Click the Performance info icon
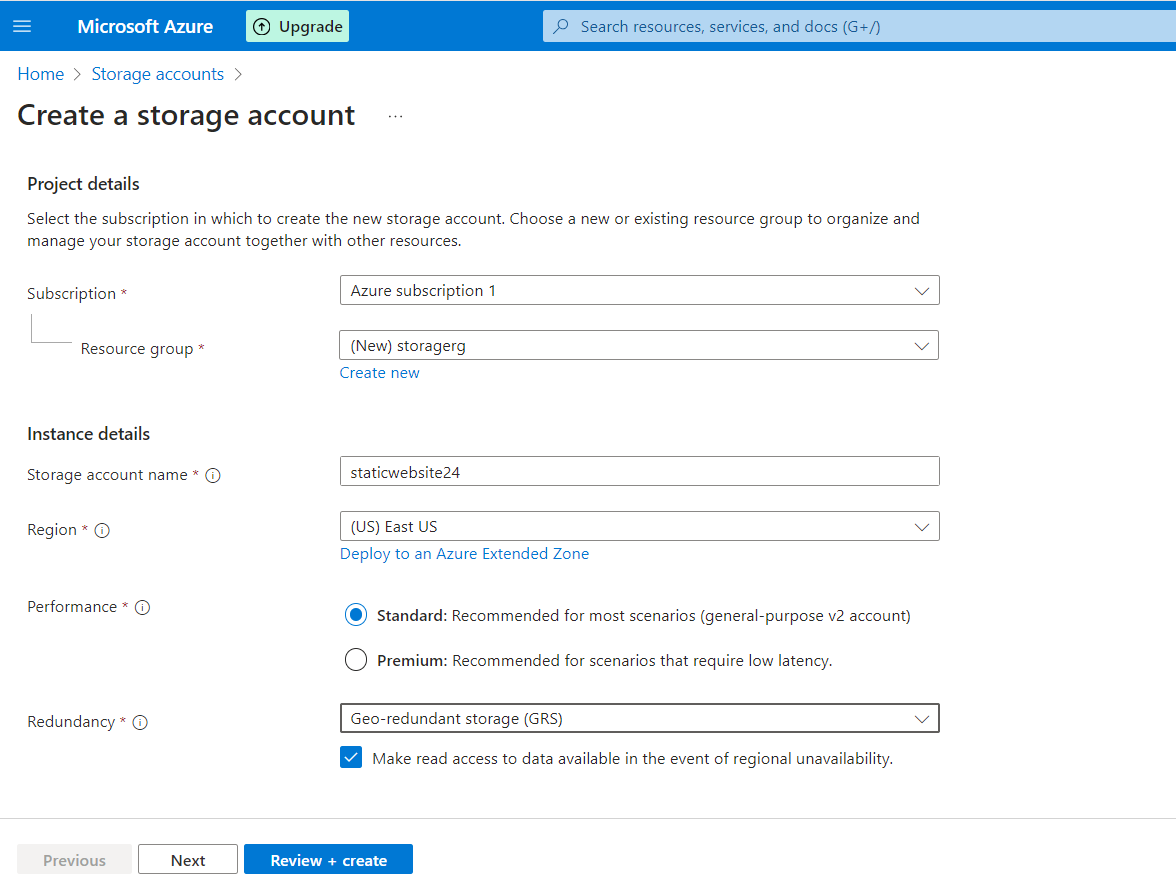Screen dimensions: 1176x891 142,607
